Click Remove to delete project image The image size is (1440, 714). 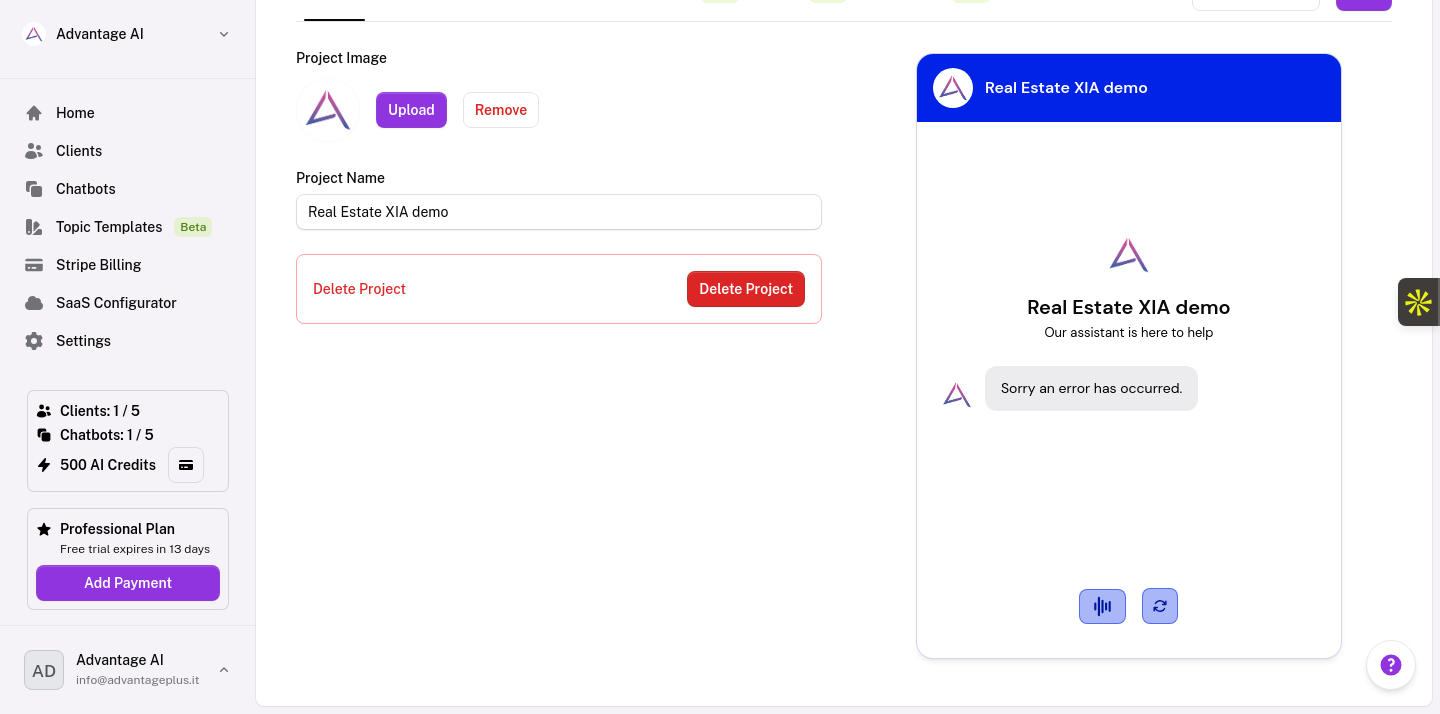point(500,110)
